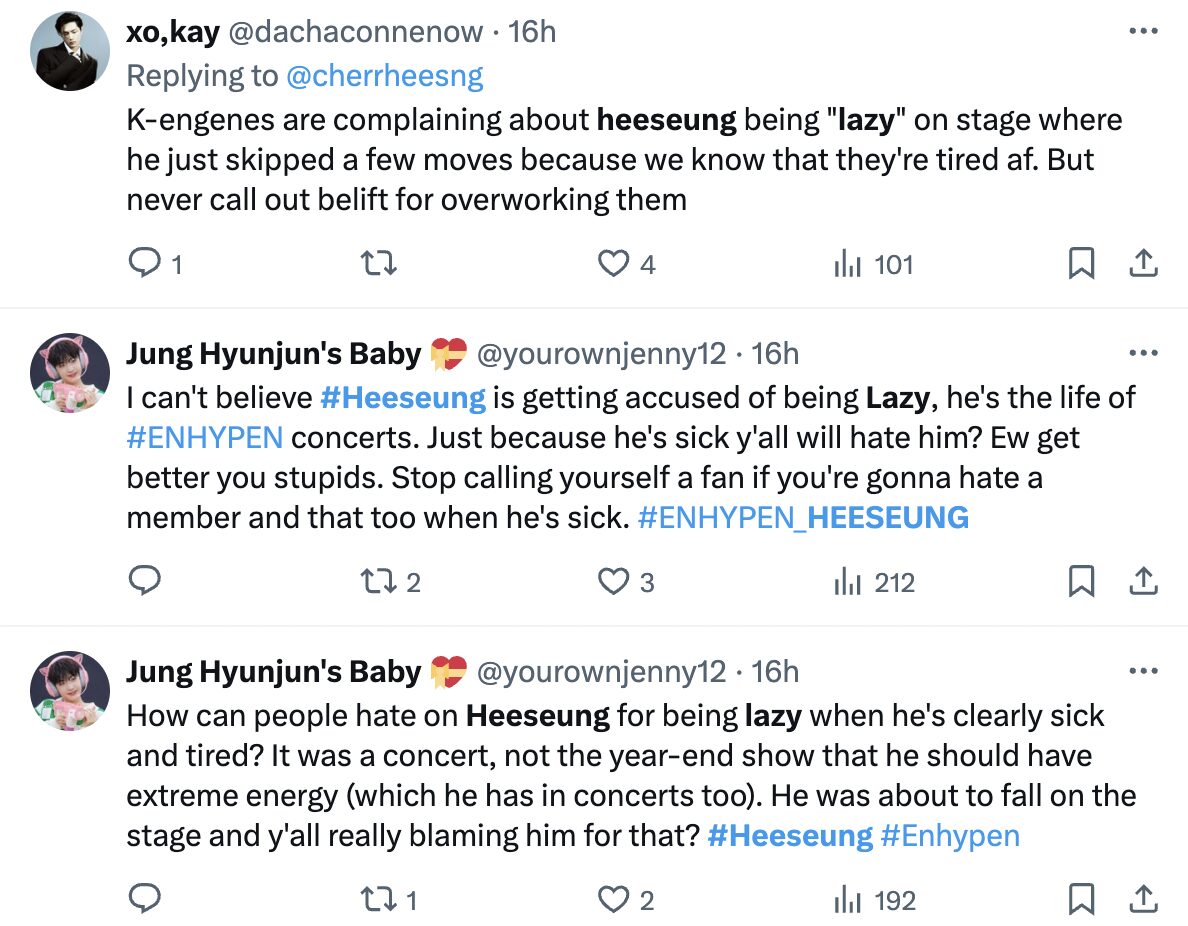The height and width of the screenshot is (926, 1188).
Task: Like the tweet with 3 likes
Action: click(x=613, y=582)
